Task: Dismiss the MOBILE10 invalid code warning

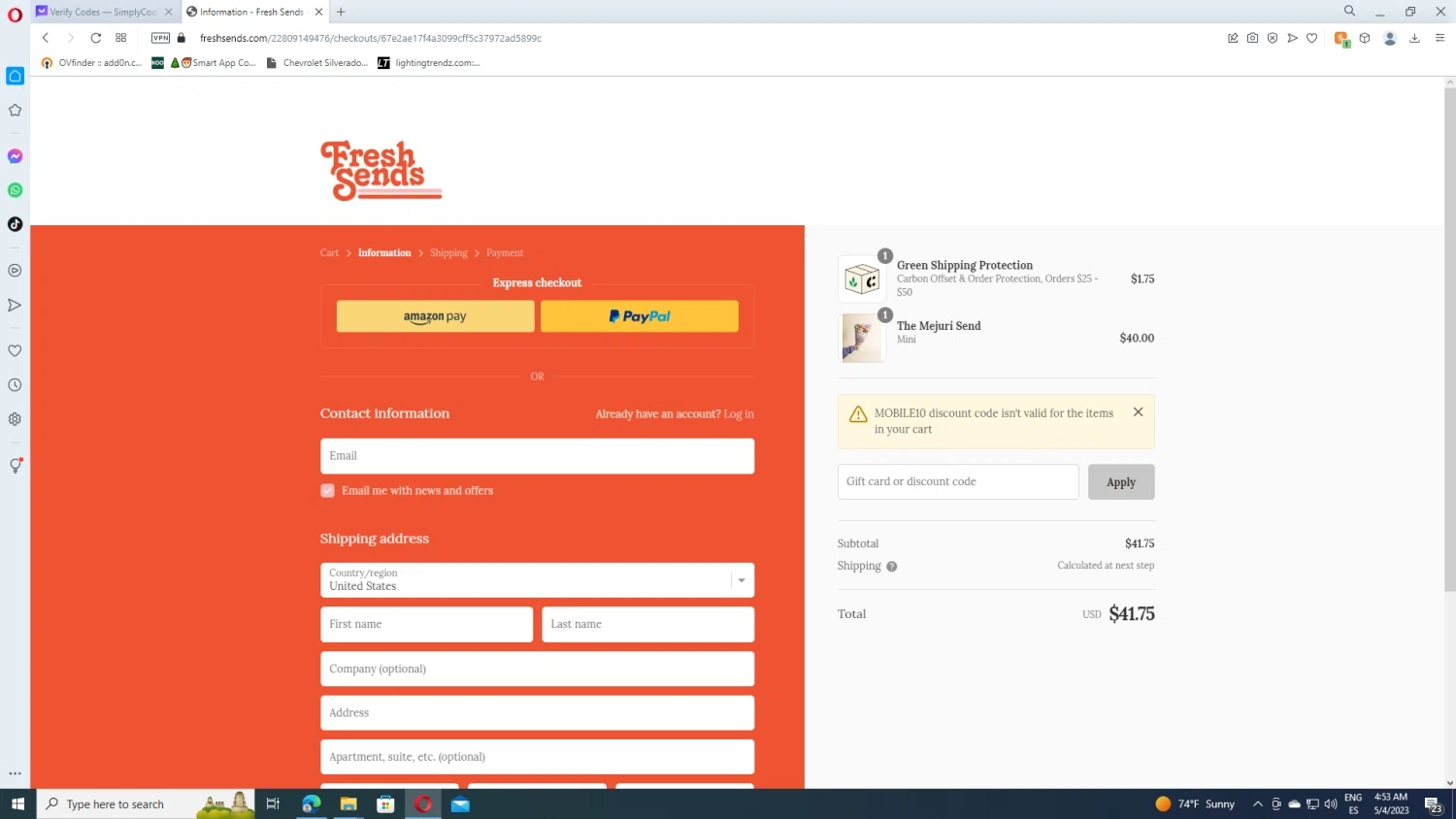Action: [x=1138, y=412]
